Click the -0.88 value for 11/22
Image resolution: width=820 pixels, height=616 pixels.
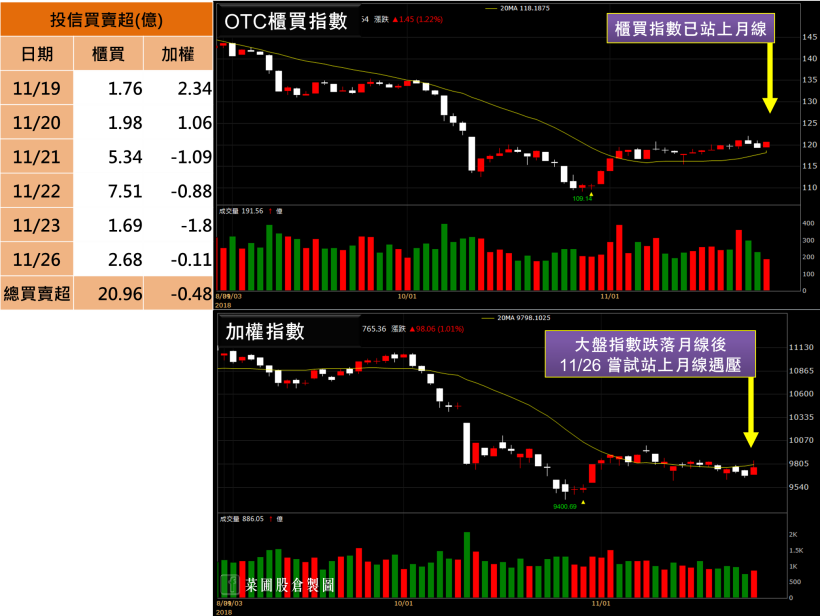[x=191, y=191]
